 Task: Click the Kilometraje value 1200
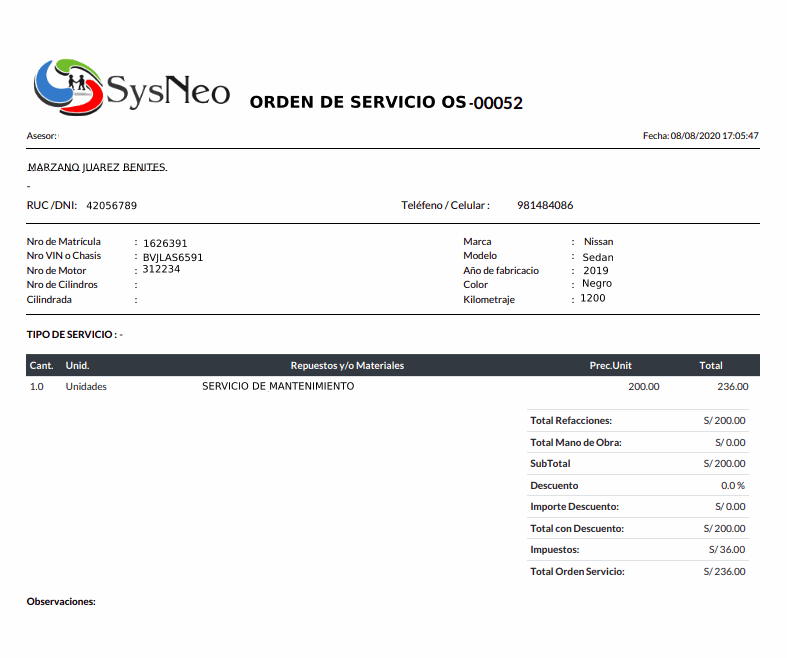(x=593, y=298)
